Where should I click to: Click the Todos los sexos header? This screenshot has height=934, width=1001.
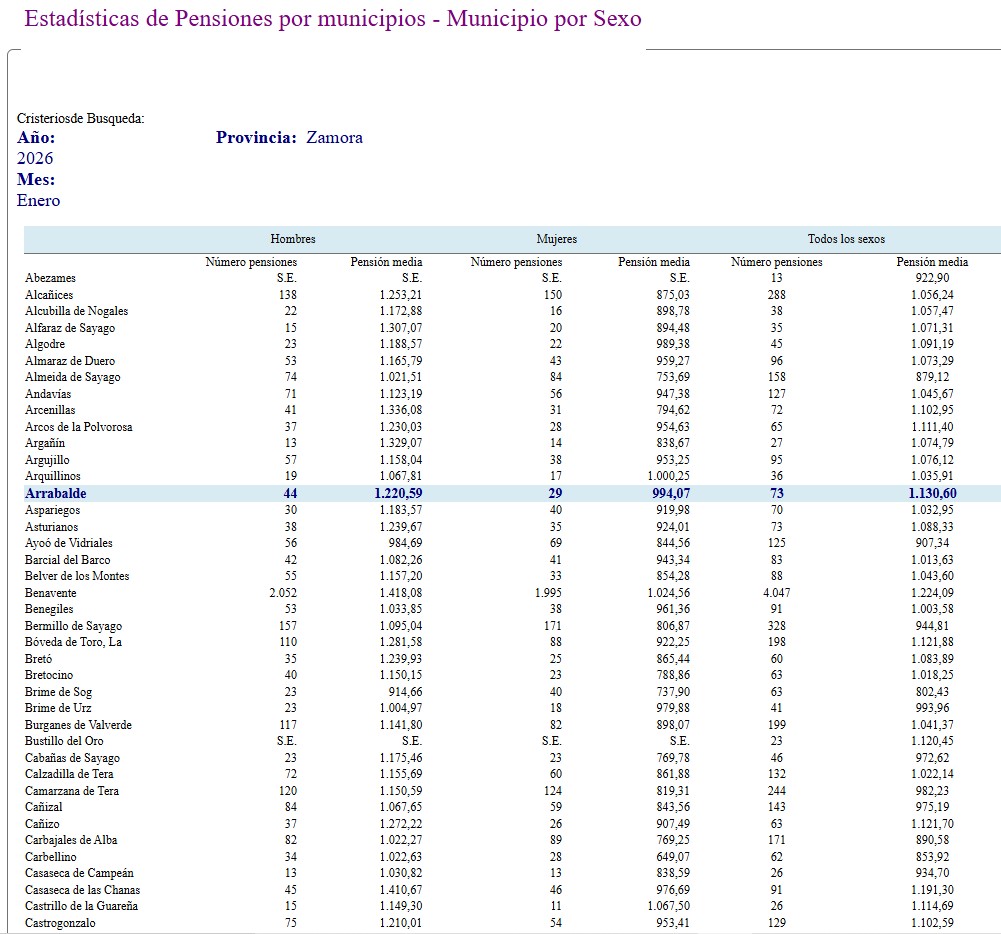(846, 239)
